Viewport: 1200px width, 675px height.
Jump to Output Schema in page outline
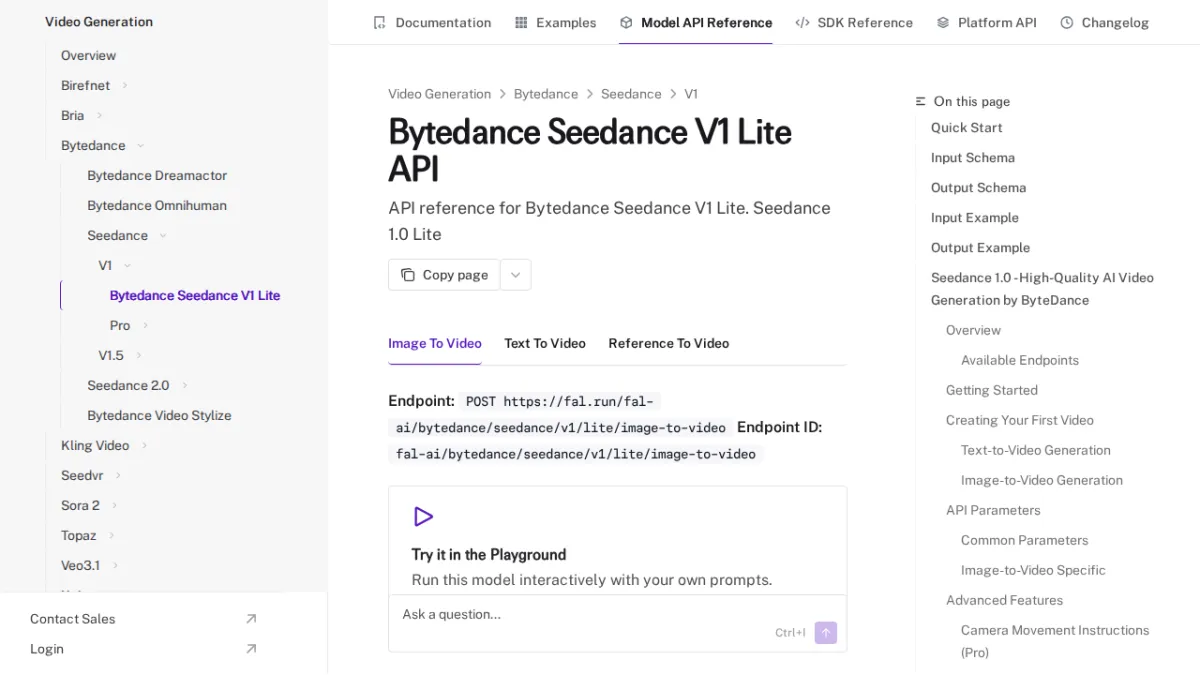pos(979,187)
